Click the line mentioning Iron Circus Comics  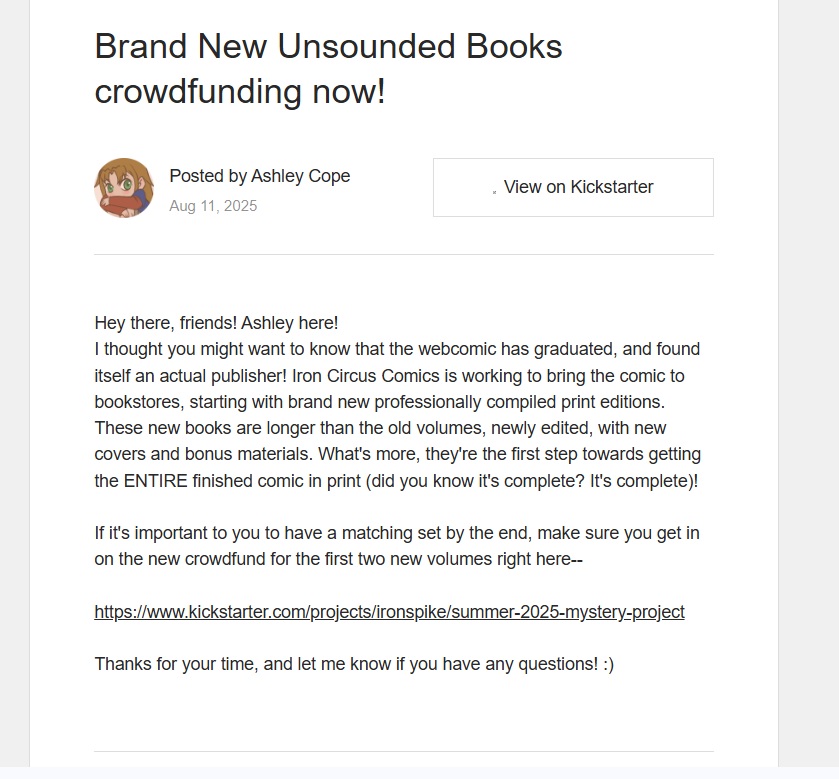(389, 376)
